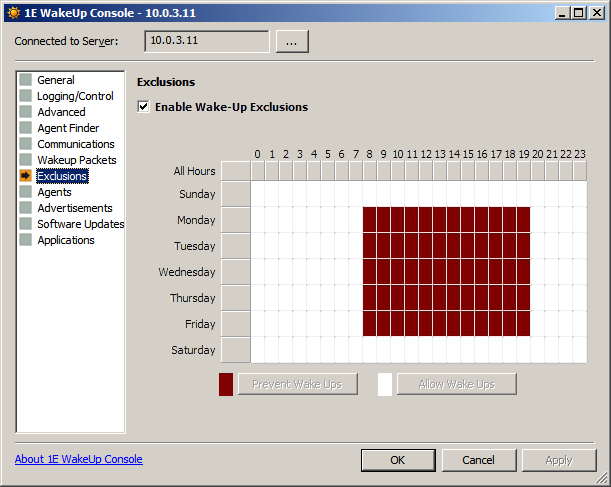
Task: Open the About 1E WakeUp Console link
Action: point(79,459)
